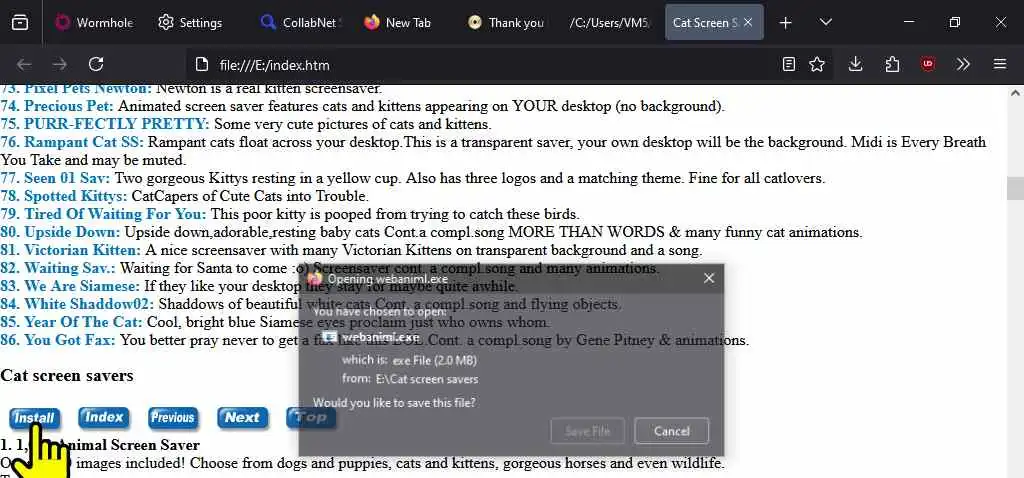Open the Victorian Kitten link
The width and height of the screenshot is (1024, 478).
pyautogui.click(x=82, y=250)
